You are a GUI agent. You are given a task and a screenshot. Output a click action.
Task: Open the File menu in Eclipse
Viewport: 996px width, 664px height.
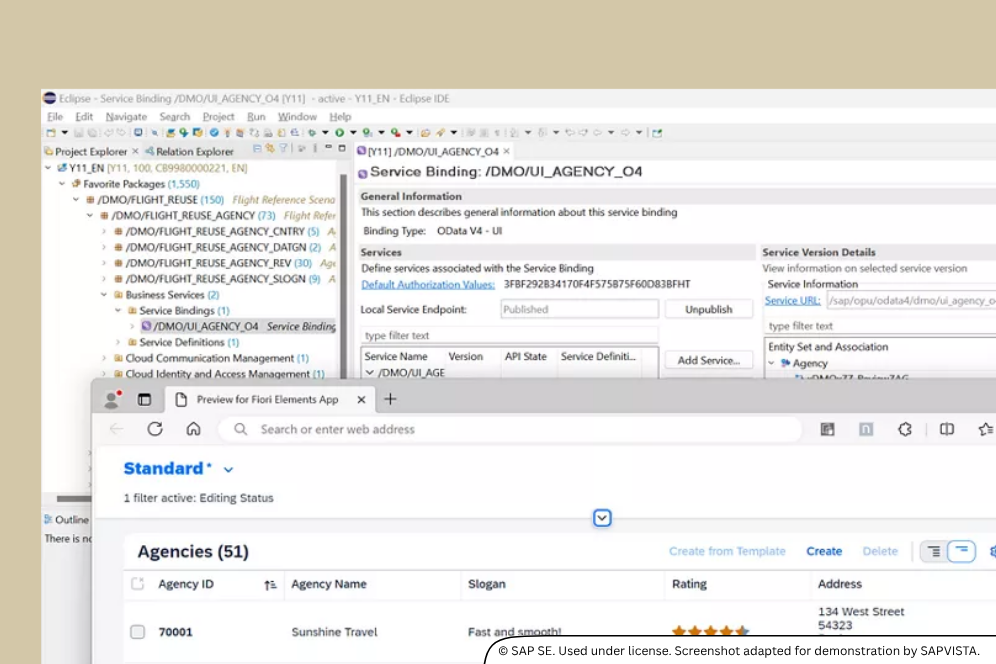coord(55,117)
